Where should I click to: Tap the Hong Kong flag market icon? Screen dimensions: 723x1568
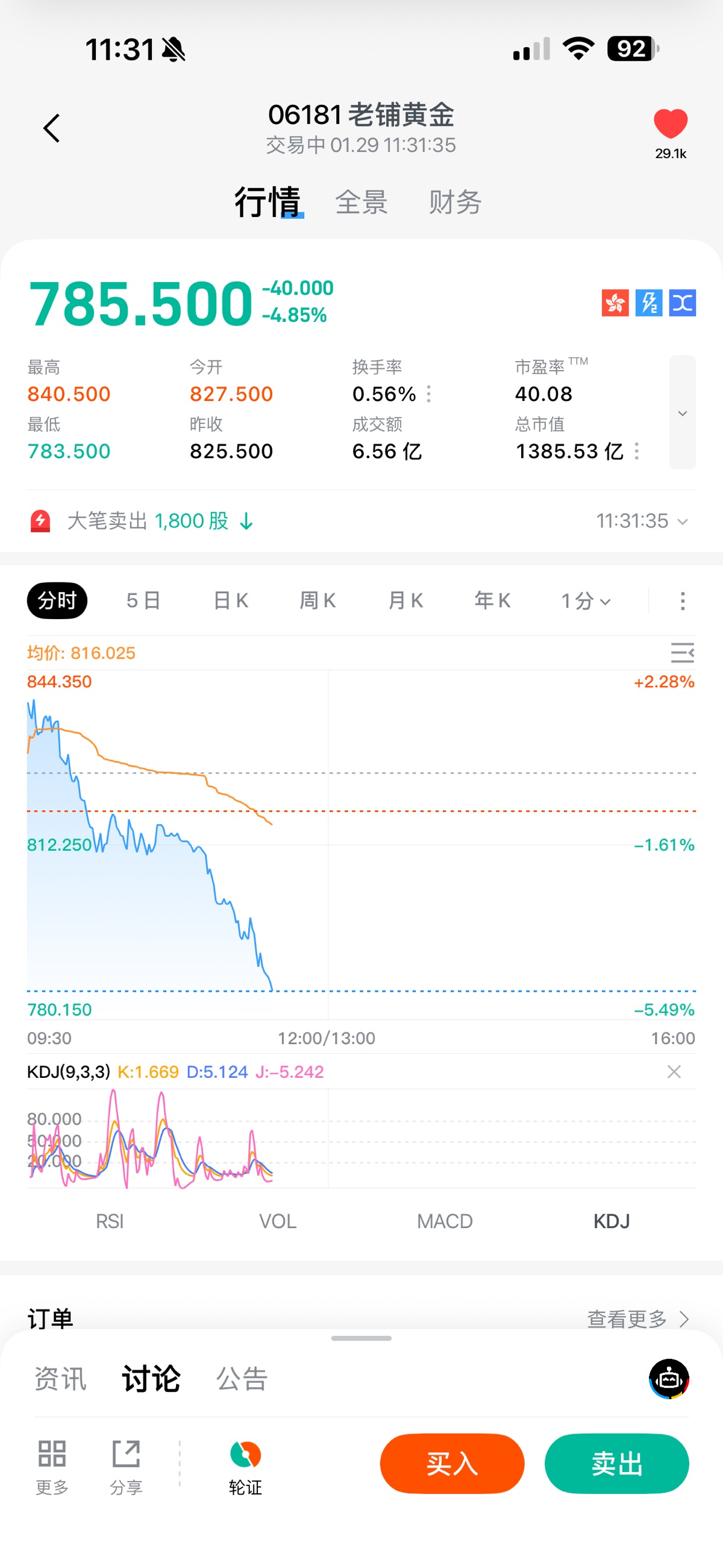tap(615, 303)
